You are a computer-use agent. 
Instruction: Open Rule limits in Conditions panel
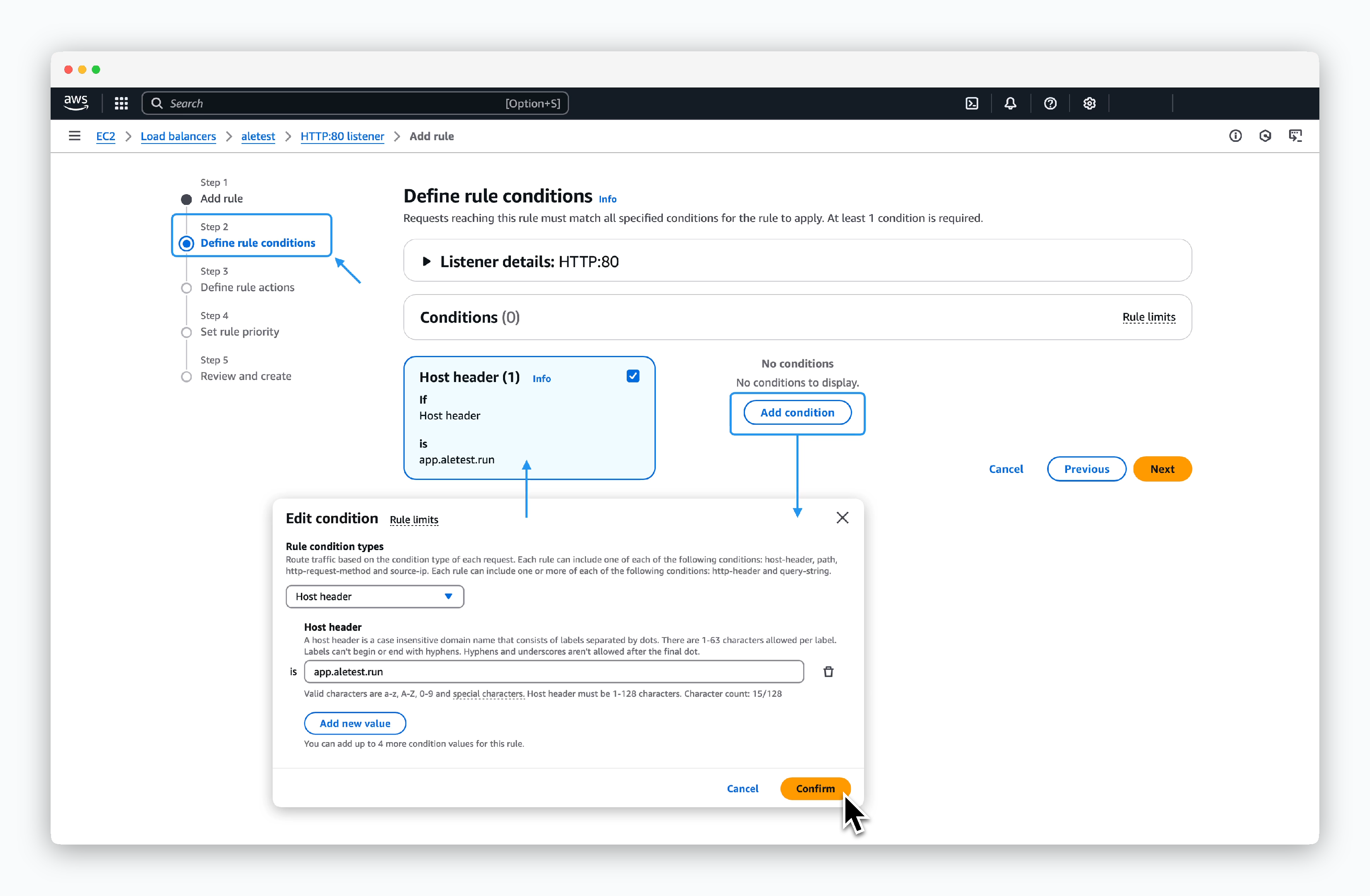[x=1149, y=317]
